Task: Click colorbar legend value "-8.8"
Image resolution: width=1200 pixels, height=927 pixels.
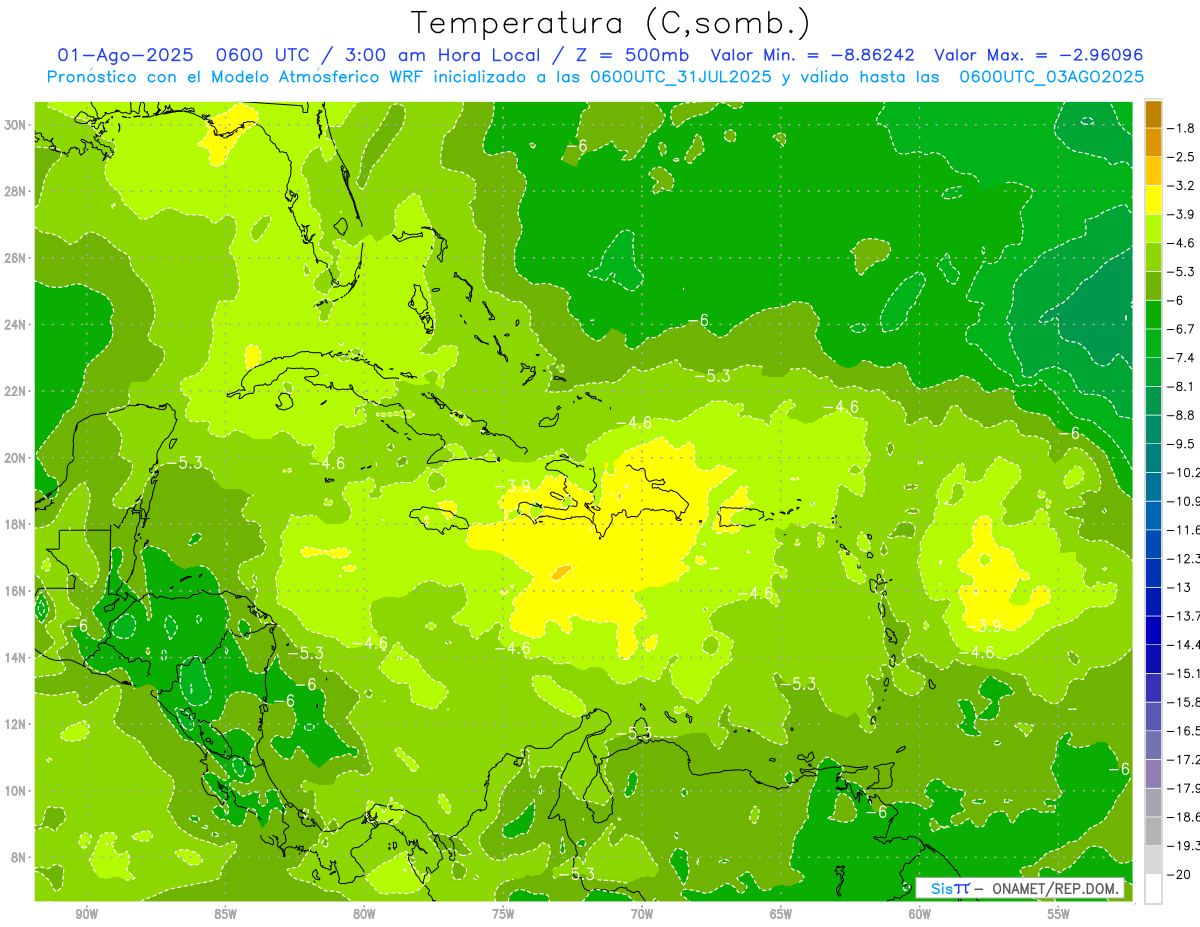Action: [x=1182, y=415]
